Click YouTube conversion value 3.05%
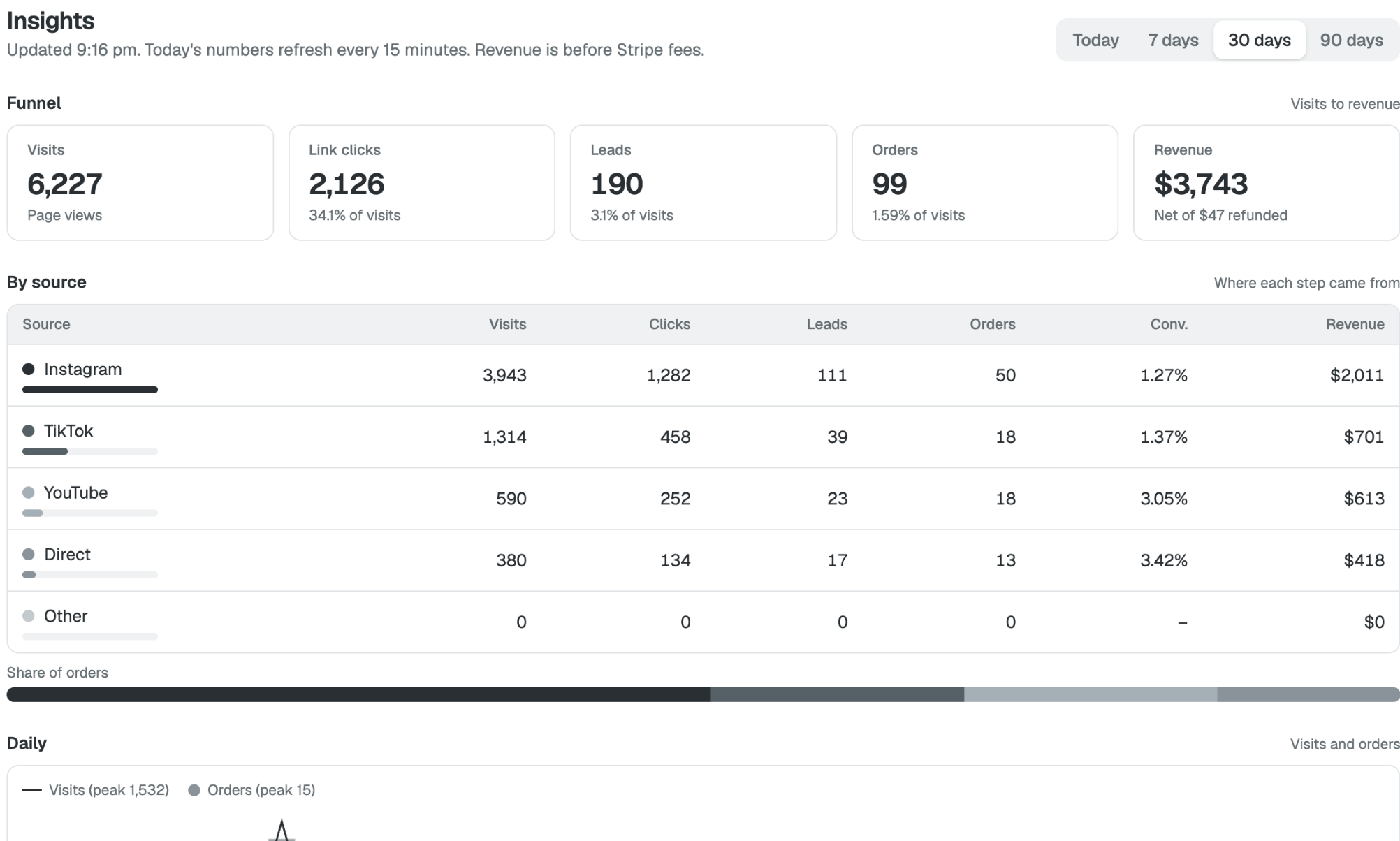 point(1164,499)
